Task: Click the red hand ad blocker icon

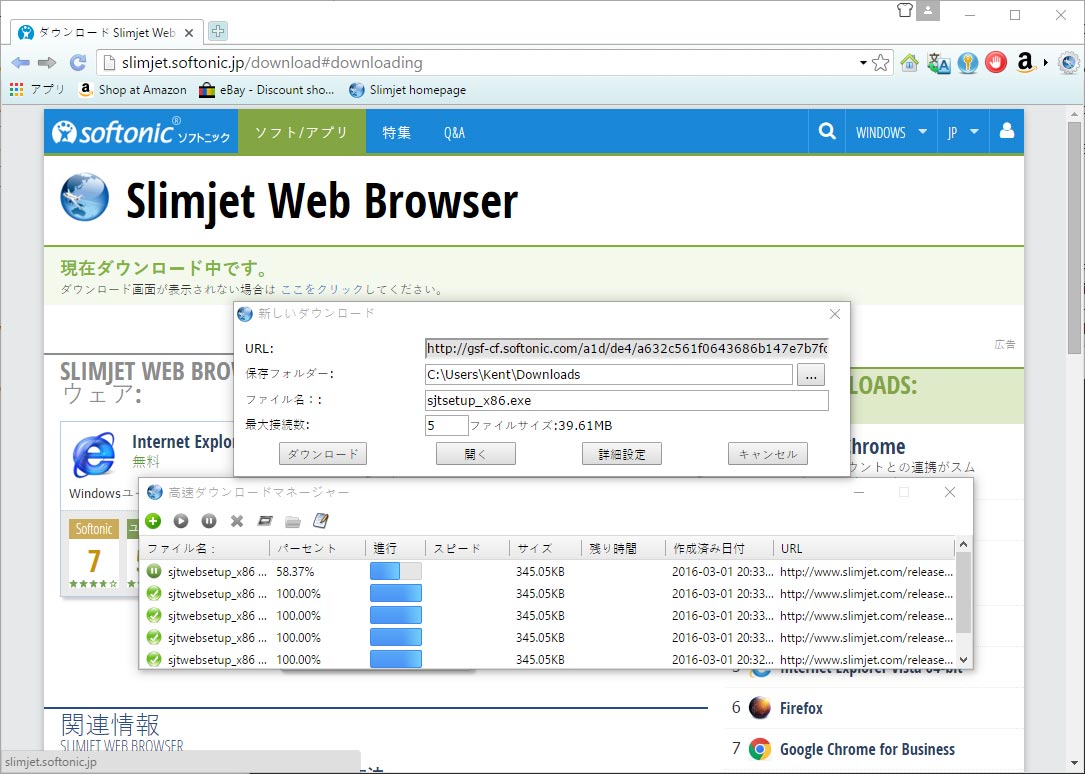Action: 996,63
